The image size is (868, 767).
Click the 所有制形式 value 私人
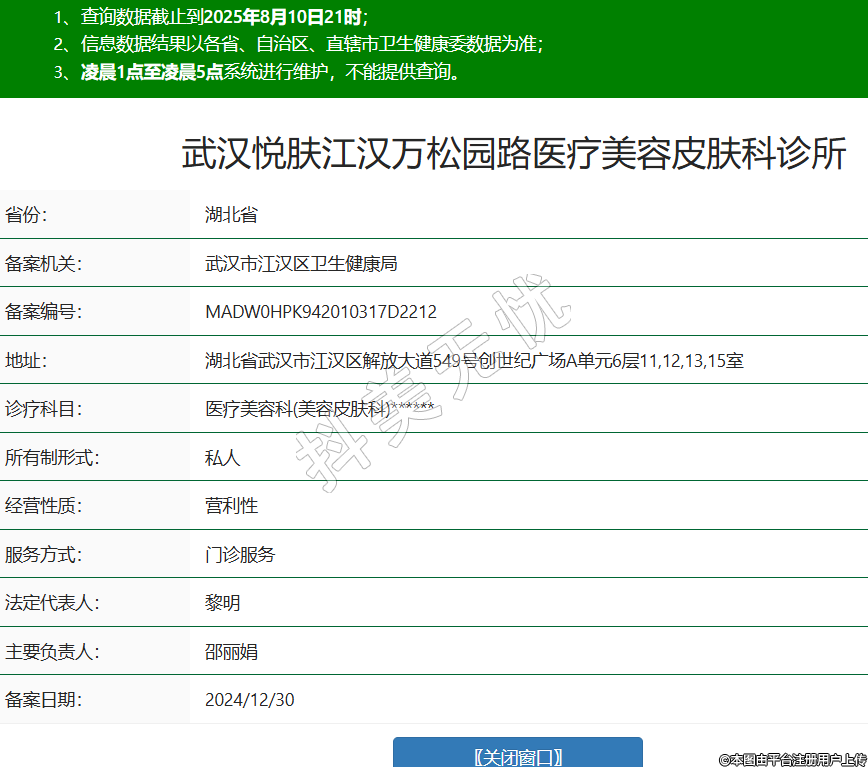222,458
